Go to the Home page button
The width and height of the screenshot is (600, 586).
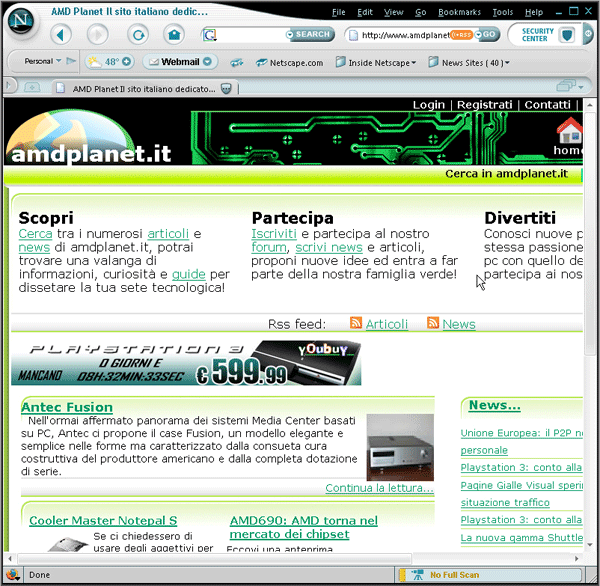[x=174, y=35]
